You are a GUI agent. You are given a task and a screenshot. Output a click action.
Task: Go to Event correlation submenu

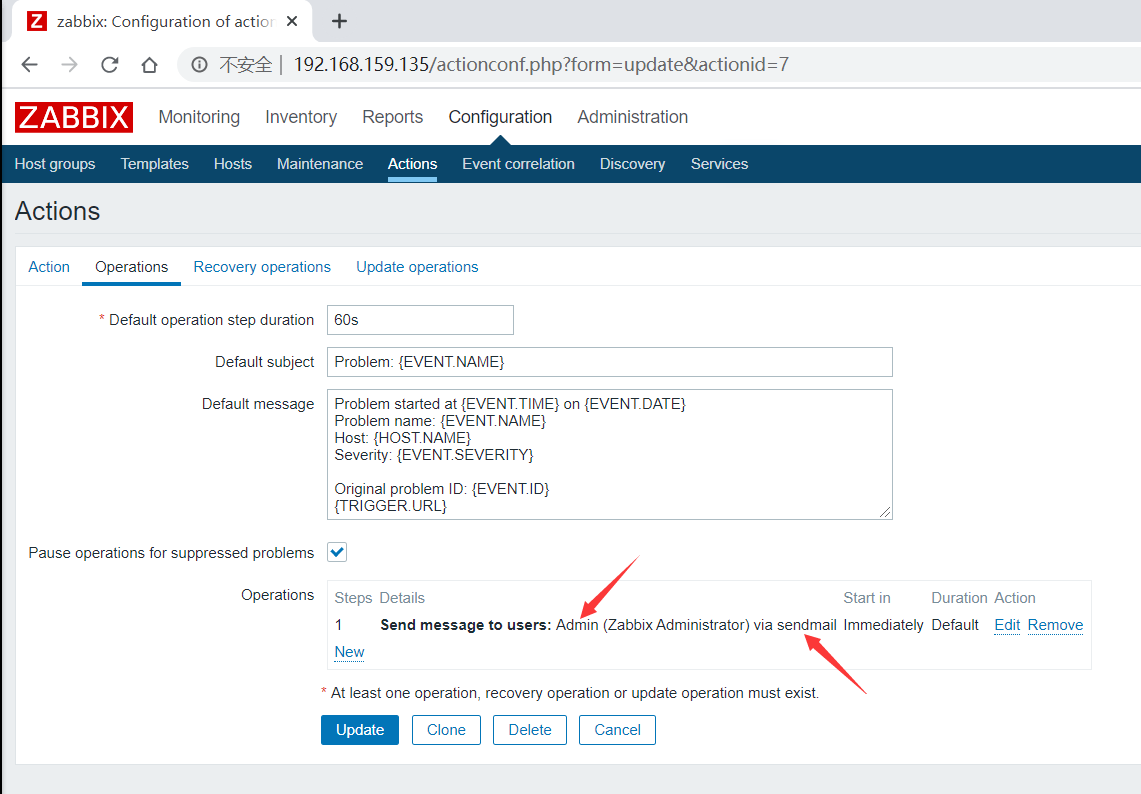point(518,164)
